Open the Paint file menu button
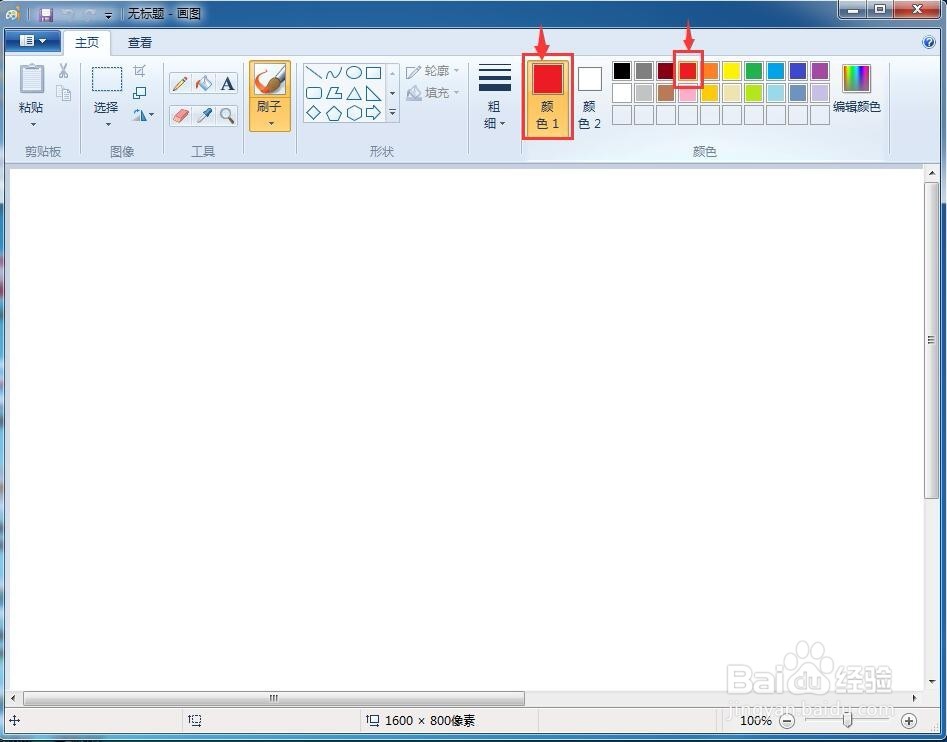Screen dimensions: 947x742 (33, 41)
